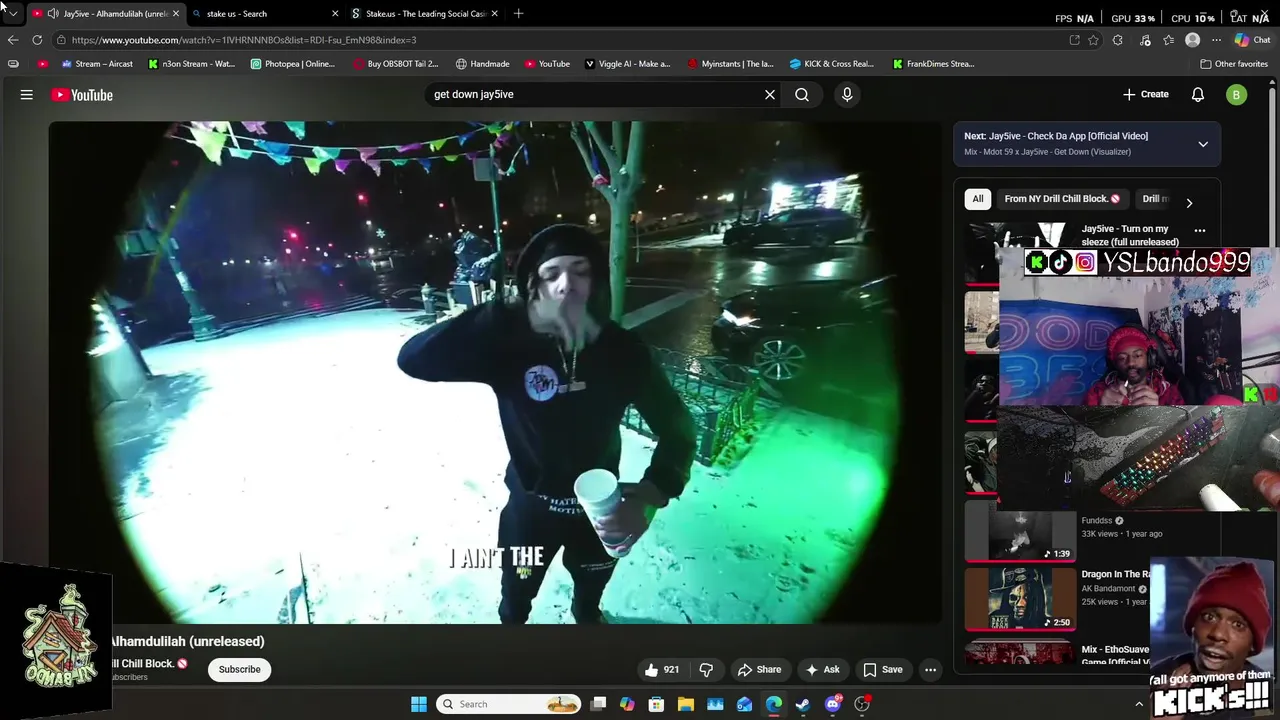The height and width of the screenshot is (720, 1280).
Task: Go back in the browser
Action: tap(13, 40)
